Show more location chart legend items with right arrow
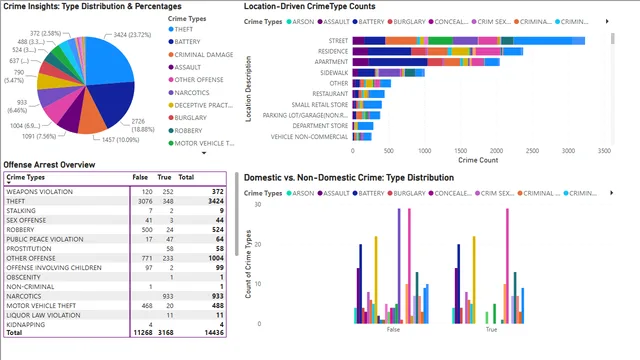Screen dimensions: 640x360 (607, 21)
